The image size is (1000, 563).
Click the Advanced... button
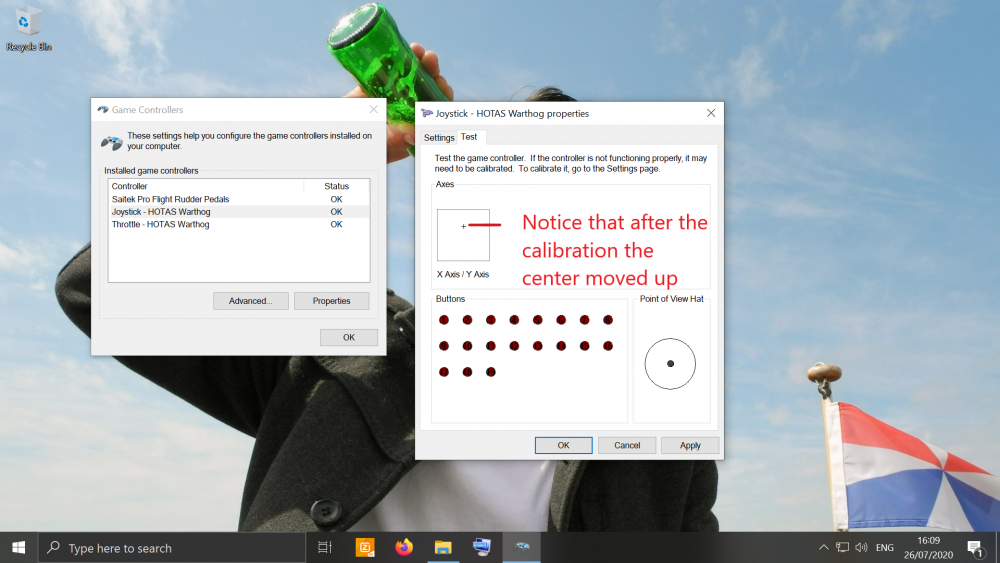tap(250, 301)
